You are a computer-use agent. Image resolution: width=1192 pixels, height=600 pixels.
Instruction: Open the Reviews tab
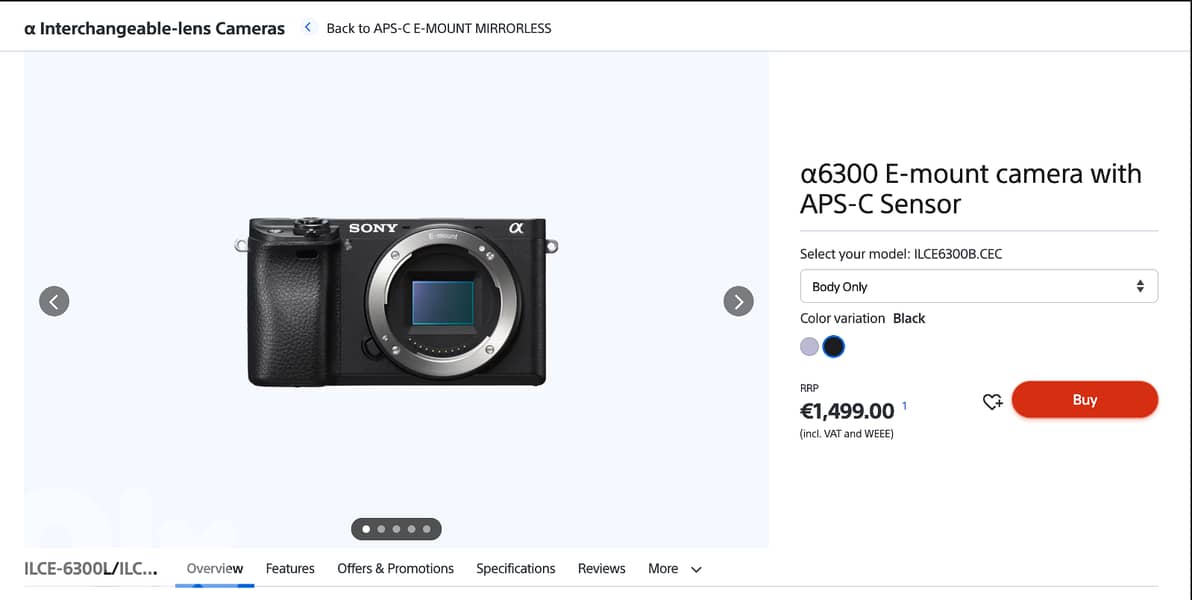(x=601, y=568)
